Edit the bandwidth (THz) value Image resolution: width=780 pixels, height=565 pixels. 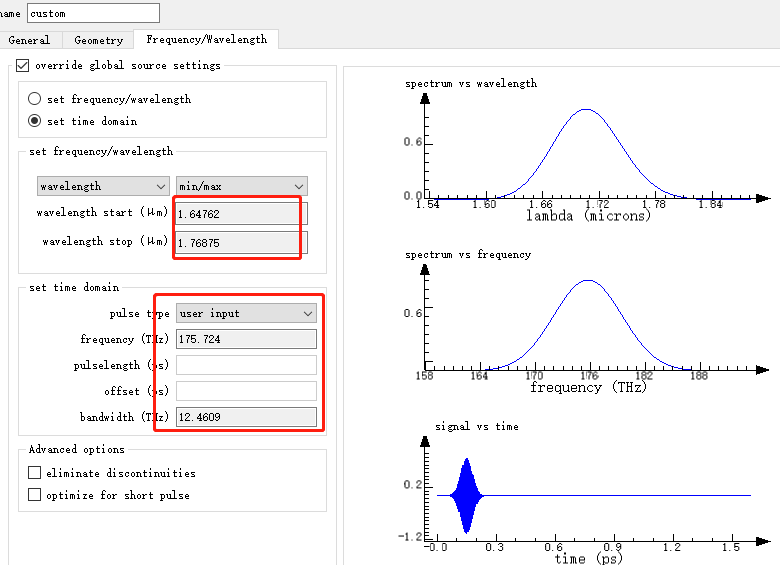click(x=246, y=417)
